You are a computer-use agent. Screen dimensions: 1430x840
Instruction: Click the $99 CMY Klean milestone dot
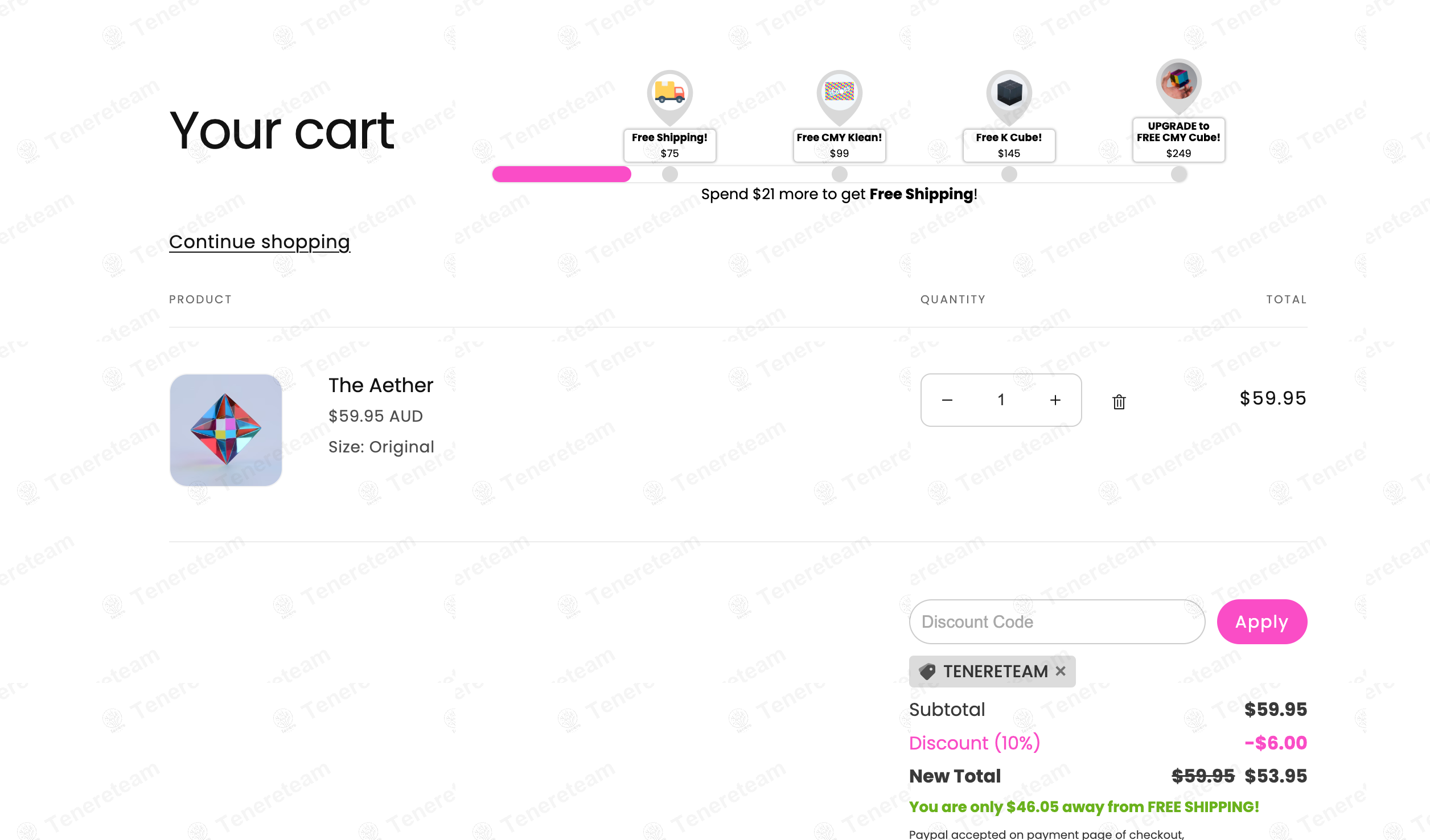pyautogui.click(x=839, y=174)
